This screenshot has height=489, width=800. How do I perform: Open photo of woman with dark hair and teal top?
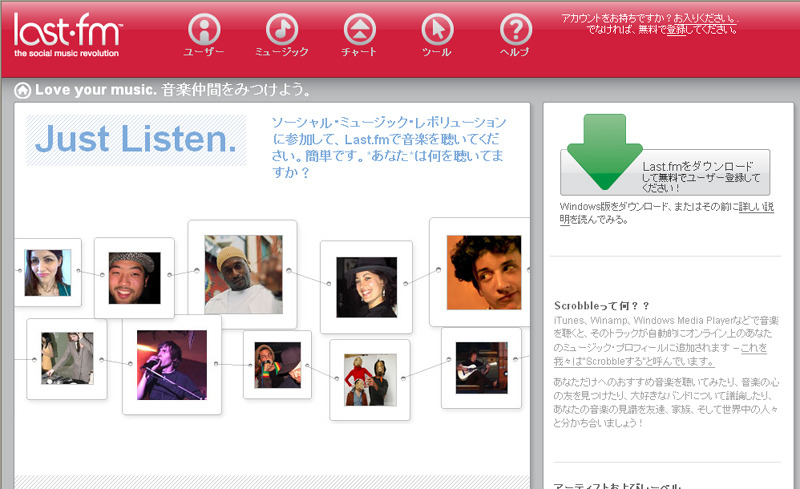(x=48, y=273)
